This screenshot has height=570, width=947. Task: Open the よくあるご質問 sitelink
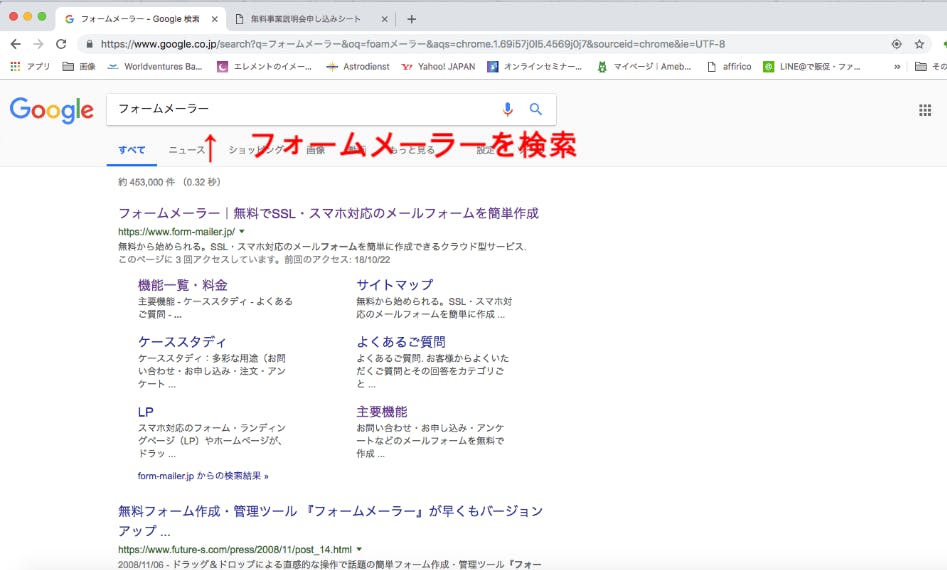point(401,342)
